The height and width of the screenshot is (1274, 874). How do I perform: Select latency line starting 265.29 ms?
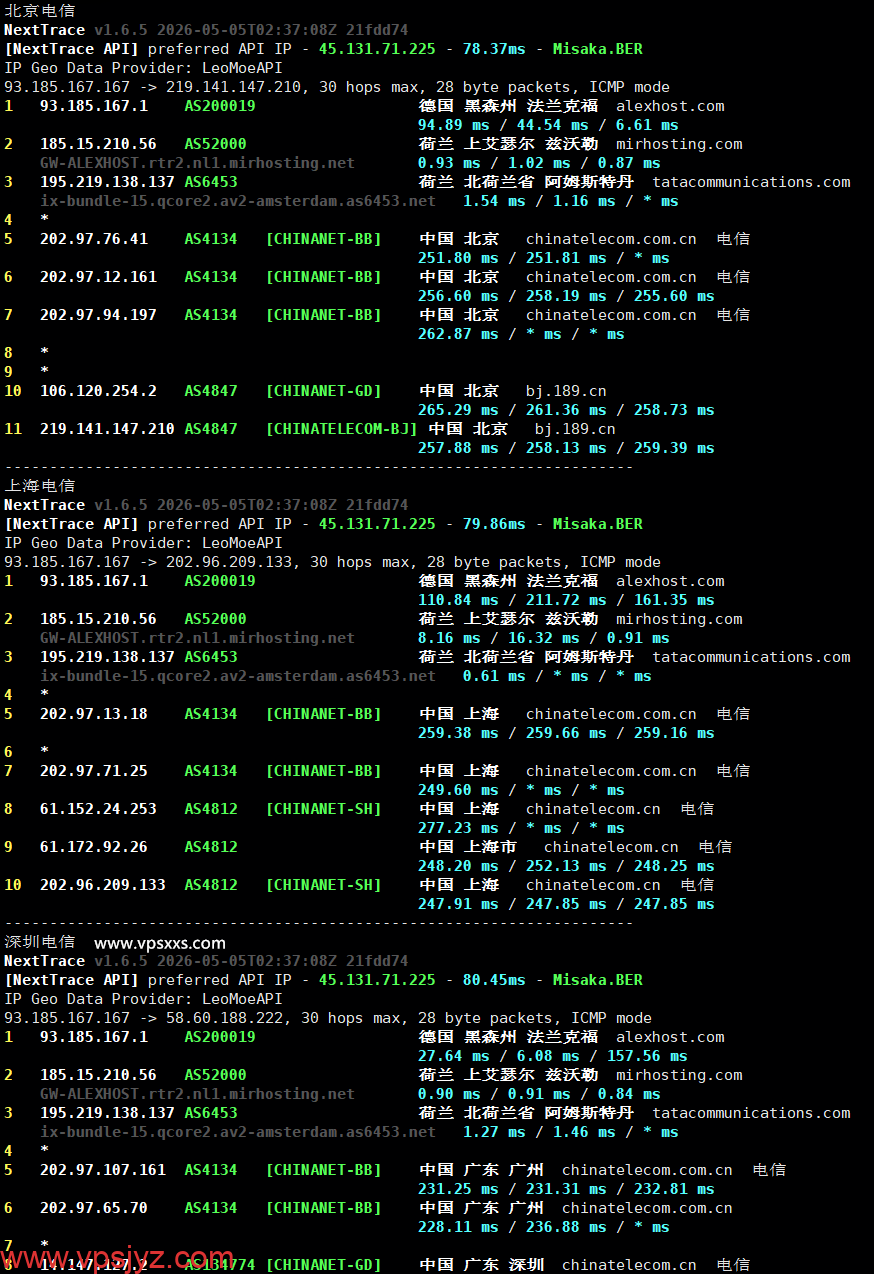click(x=566, y=410)
